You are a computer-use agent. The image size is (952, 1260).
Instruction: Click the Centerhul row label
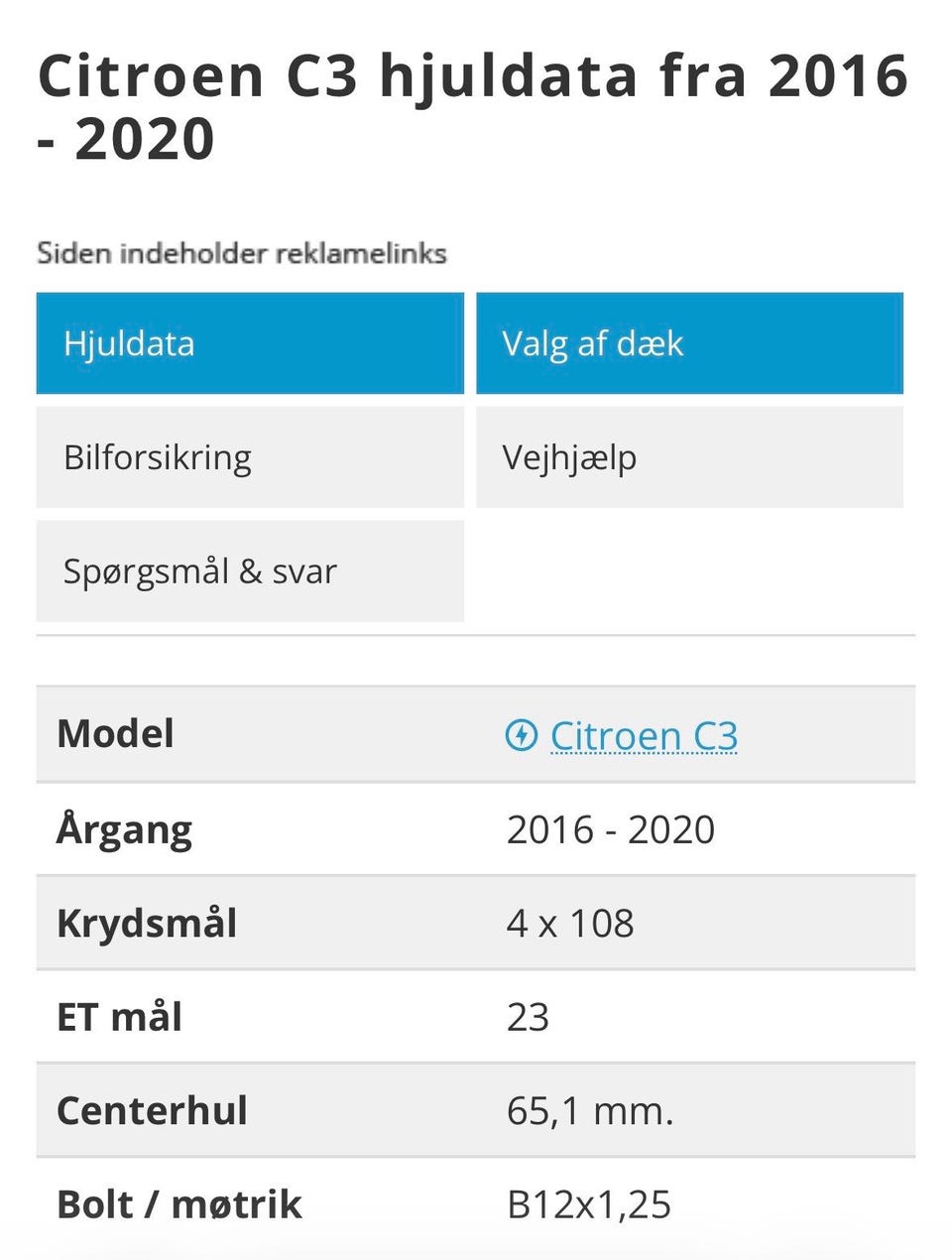(x=152, y=1110)
